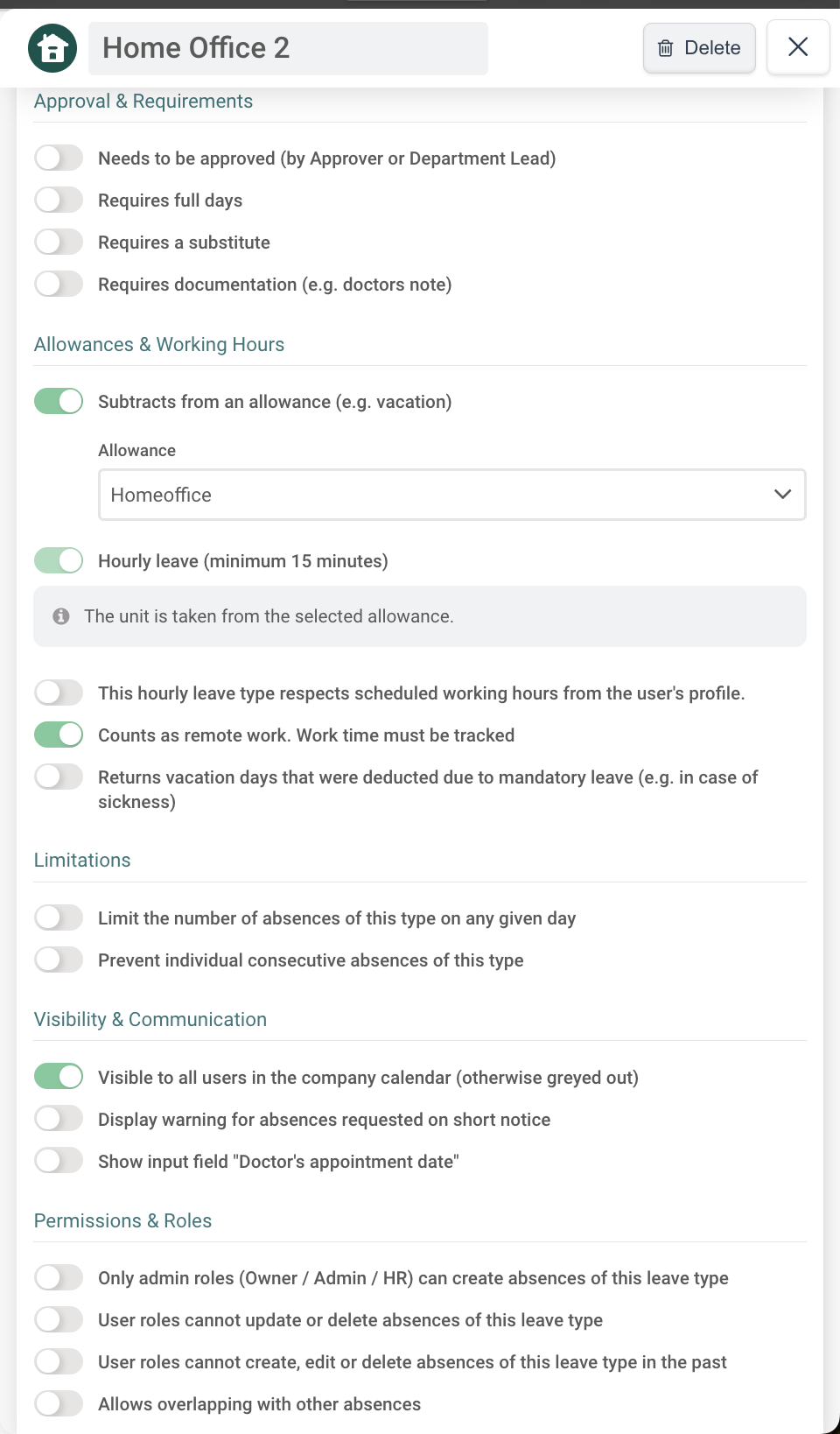Viewport: 840px width, 1434px height.
Task: Disable Subtracts from an allowance toggle
Action: (59, 401)
